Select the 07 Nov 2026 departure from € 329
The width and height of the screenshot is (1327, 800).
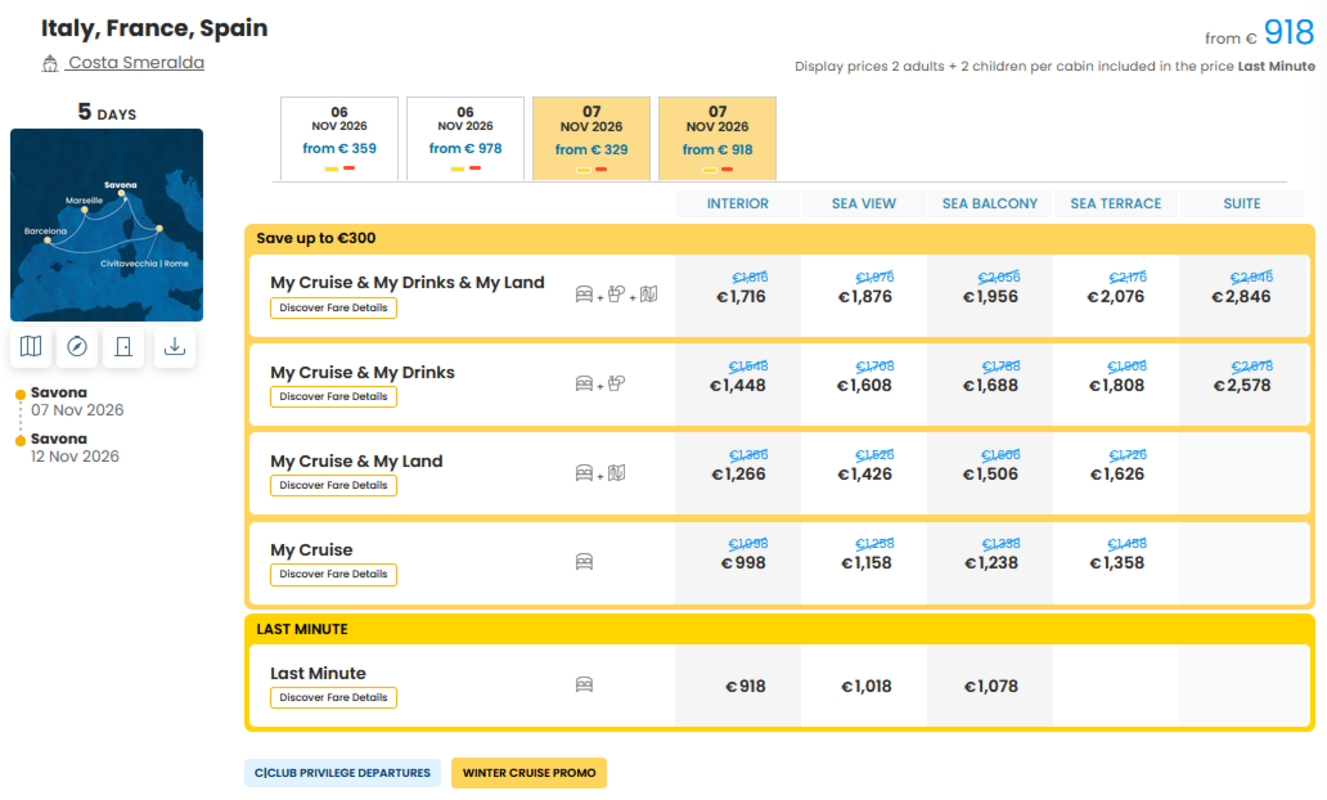pos(592,139)
